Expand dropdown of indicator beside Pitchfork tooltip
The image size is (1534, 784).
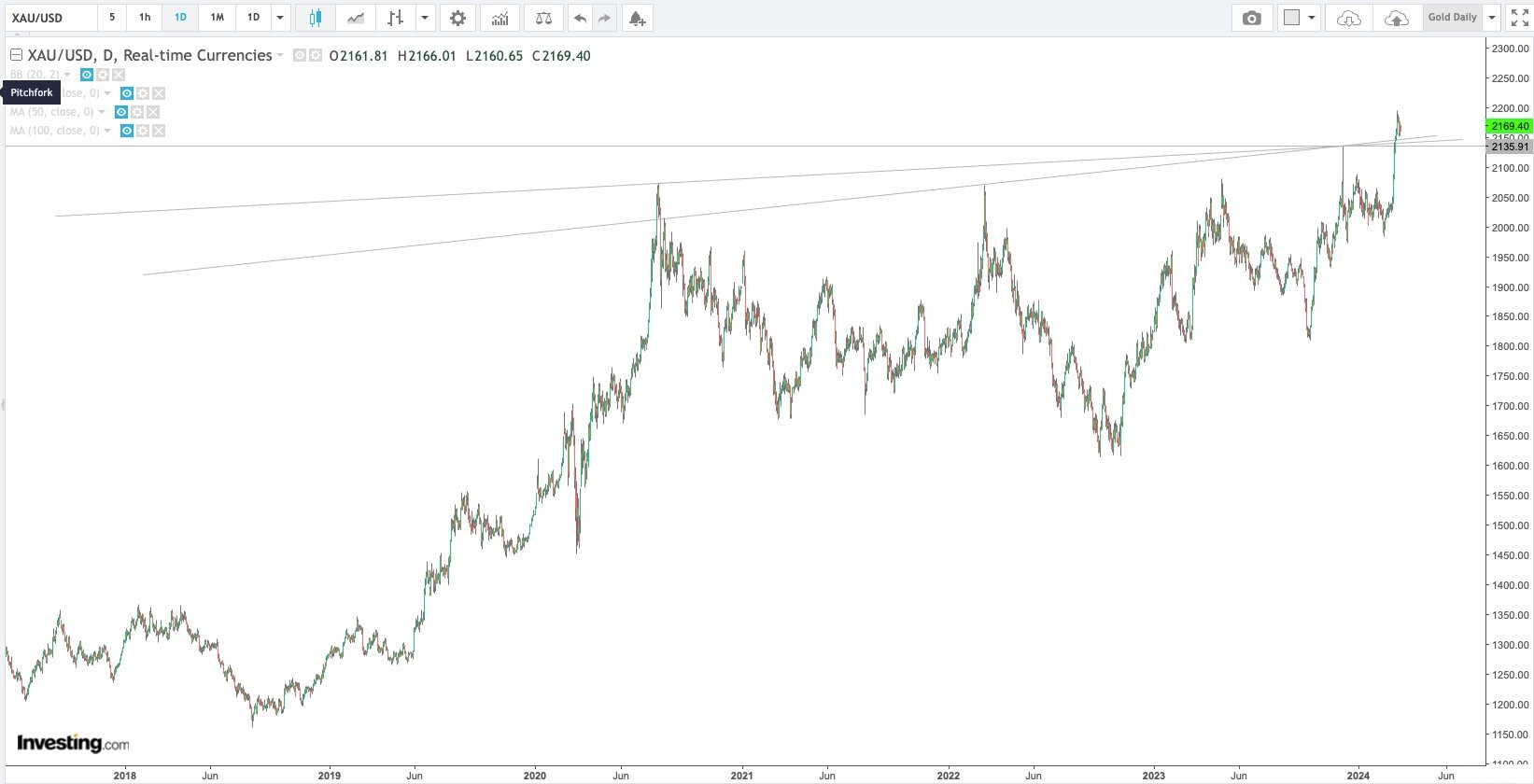click(107, 93)
